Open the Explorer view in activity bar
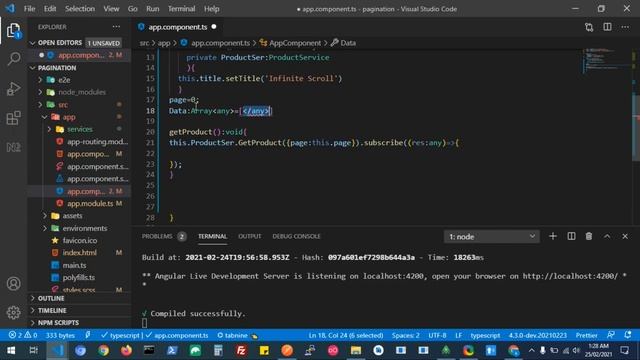 point(13,30)
